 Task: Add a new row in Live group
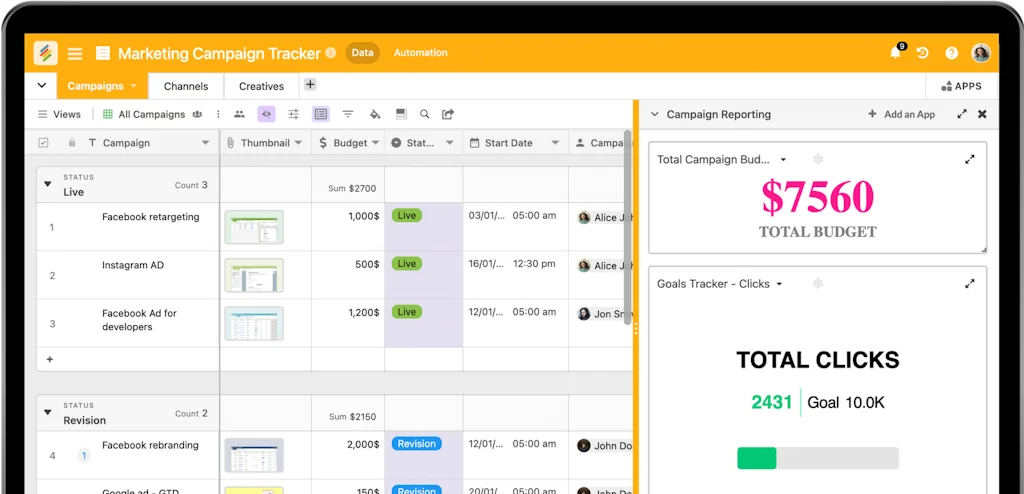pos(50,359)
